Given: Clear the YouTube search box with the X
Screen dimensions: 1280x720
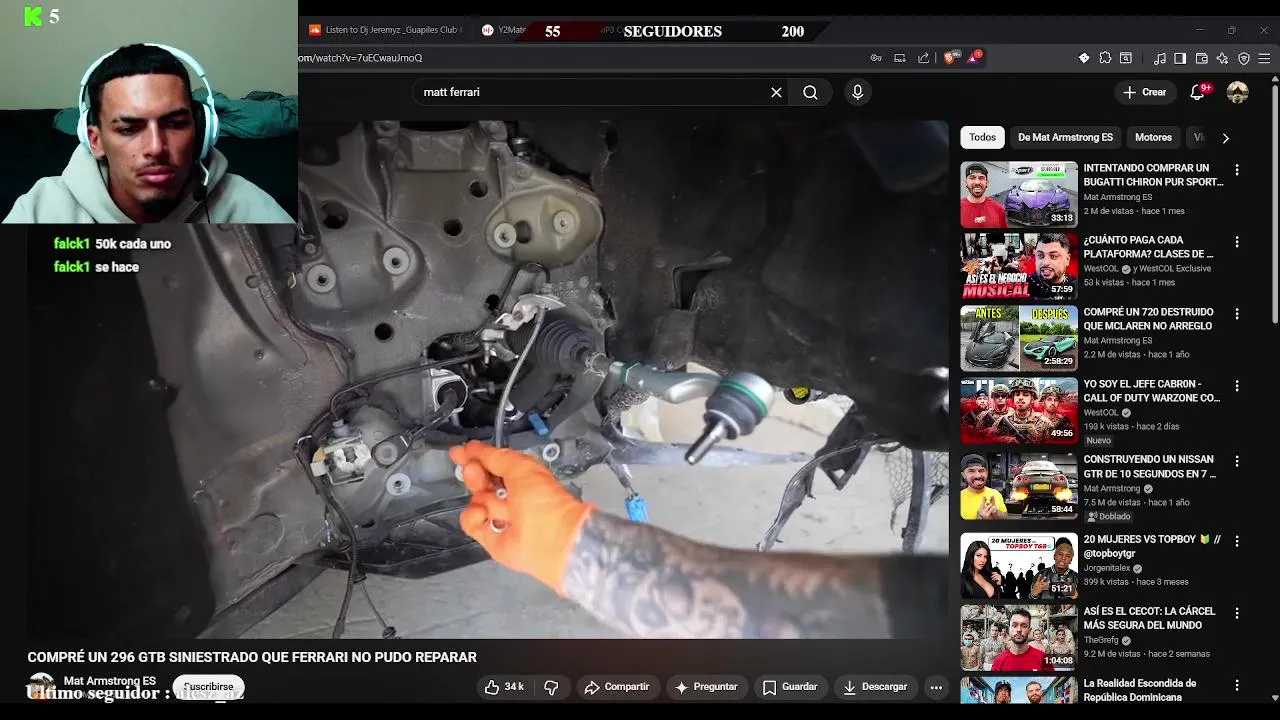Looking at the screenshot, I should tap(776, 92).
